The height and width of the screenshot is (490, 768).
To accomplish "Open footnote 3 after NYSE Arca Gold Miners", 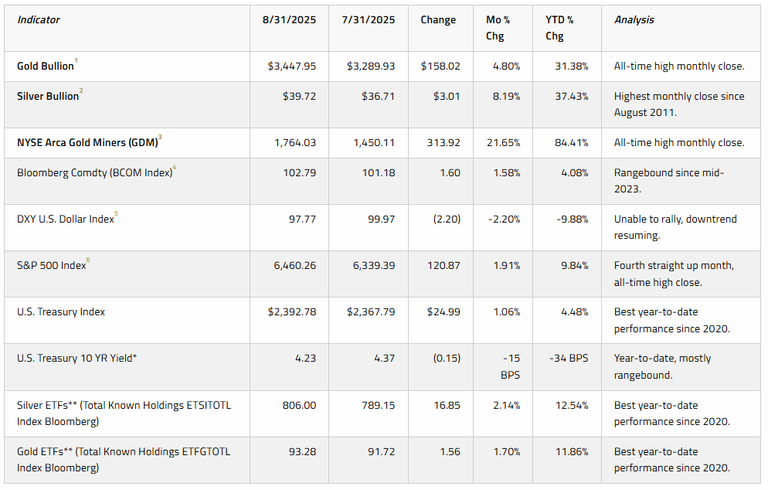I will click(160, 138).
